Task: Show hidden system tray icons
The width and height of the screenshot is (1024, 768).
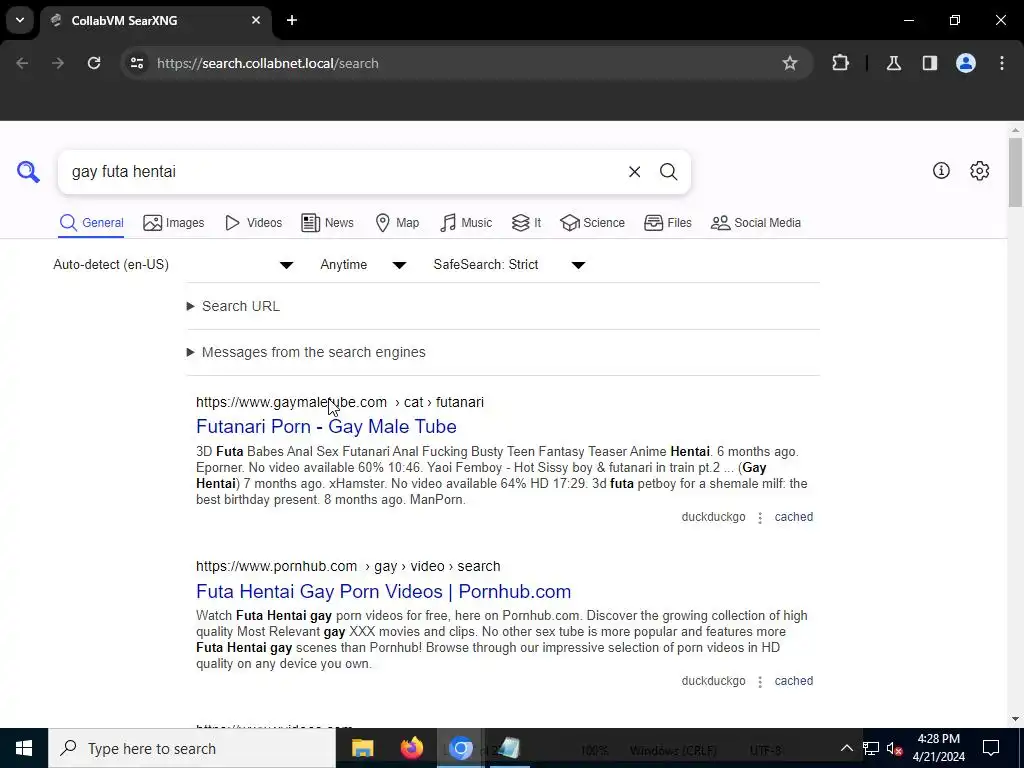Action: click(x=846, y=748)
